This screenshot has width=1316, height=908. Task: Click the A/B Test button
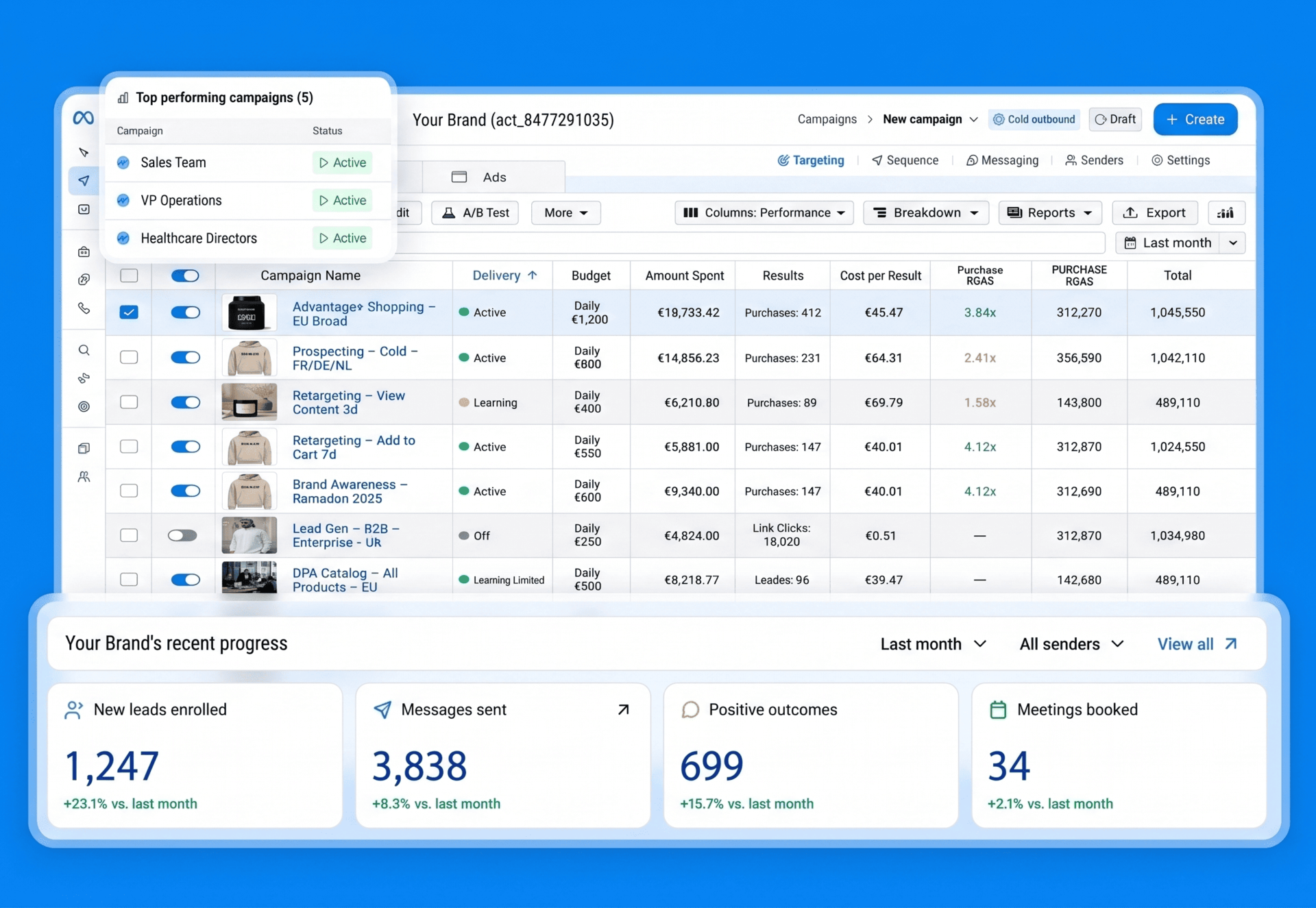(x=475, y=212)
